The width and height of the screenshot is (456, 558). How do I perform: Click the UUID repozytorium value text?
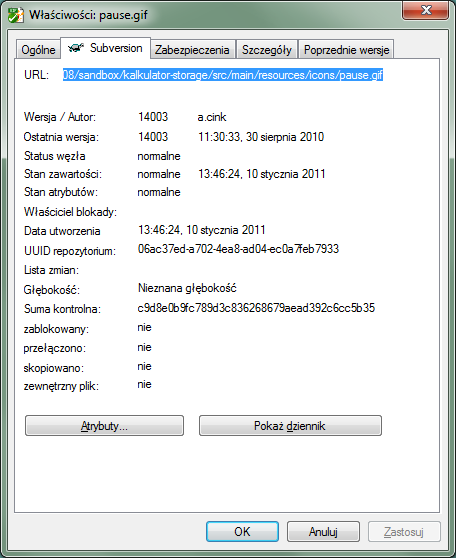[x=238, y=248]
